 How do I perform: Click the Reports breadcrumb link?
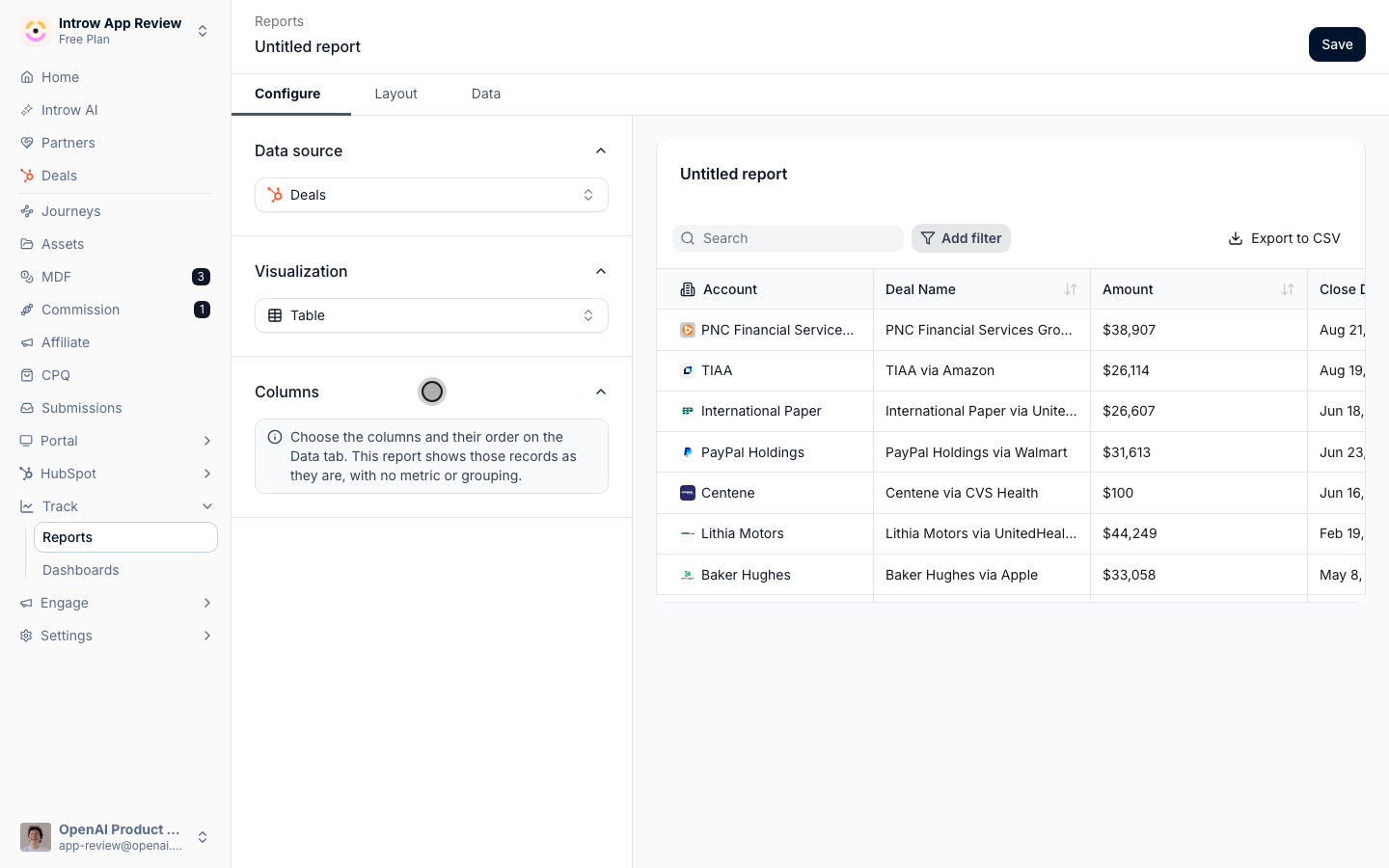(279, 21)
